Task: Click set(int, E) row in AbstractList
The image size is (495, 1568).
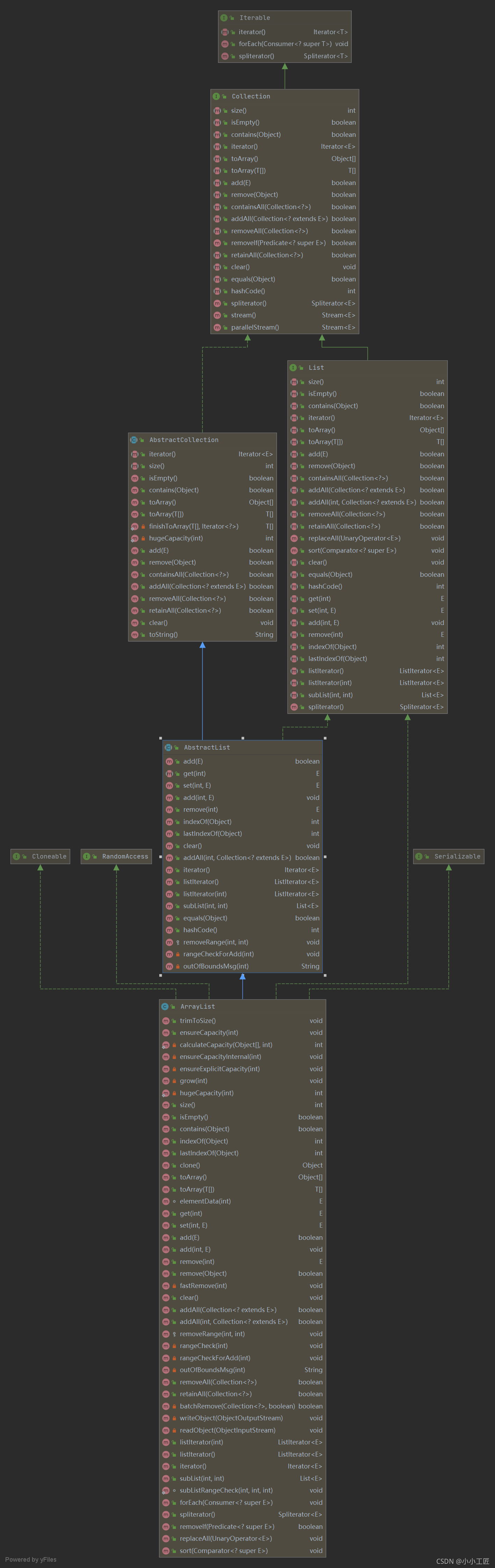Action: (x=242, y=785)
